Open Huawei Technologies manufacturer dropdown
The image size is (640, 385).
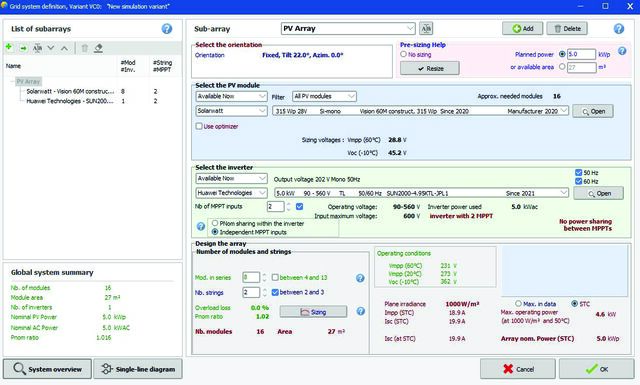(231, 193)
